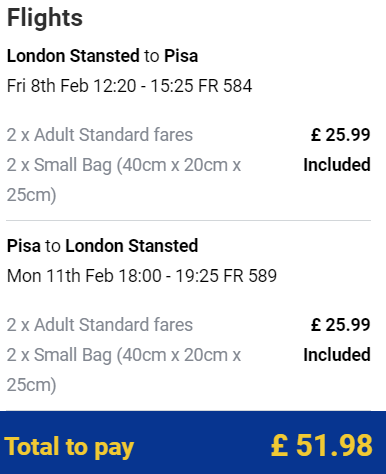This screenshot has width=386, height=474.
Task: Click flight number FR 584
Action: [x=225, y=86]
